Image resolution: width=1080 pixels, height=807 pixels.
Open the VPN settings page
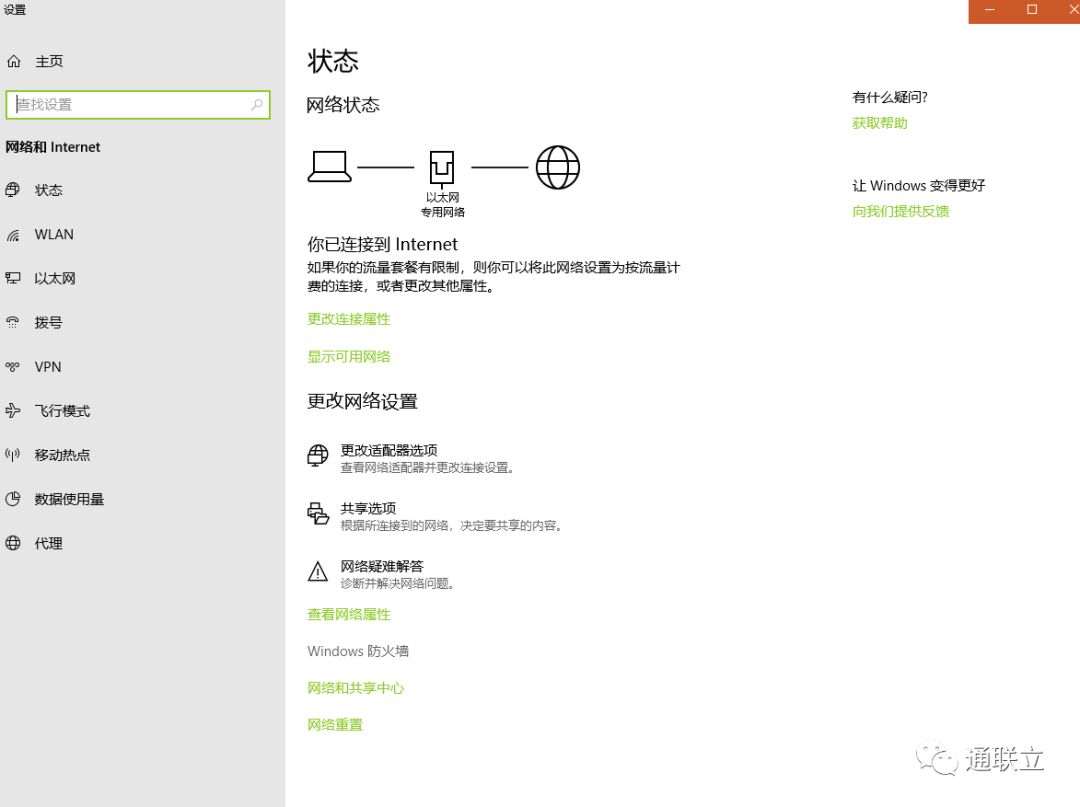click(48, 367)
